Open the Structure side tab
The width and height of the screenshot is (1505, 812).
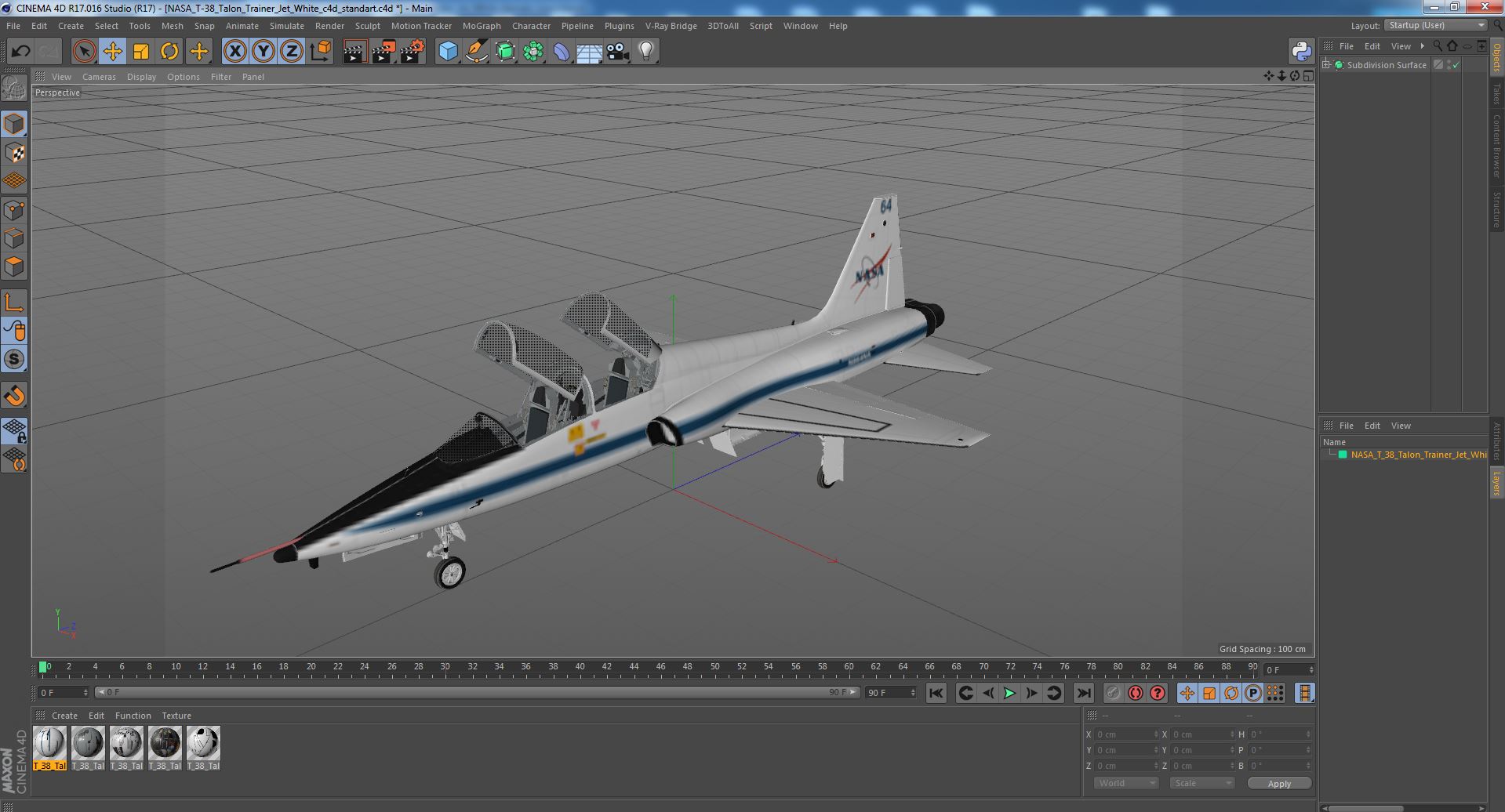[1496, 209]
